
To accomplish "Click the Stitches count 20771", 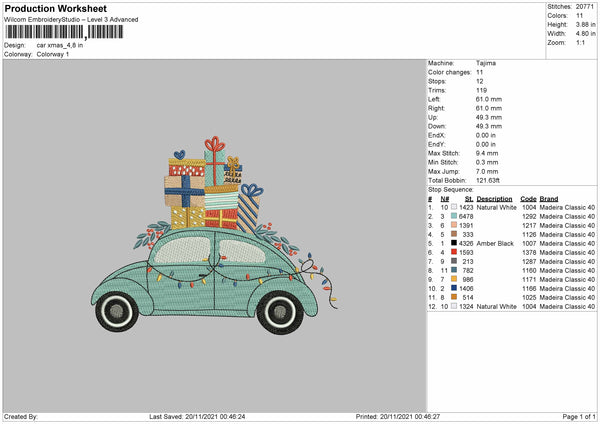I will (585, 6).
